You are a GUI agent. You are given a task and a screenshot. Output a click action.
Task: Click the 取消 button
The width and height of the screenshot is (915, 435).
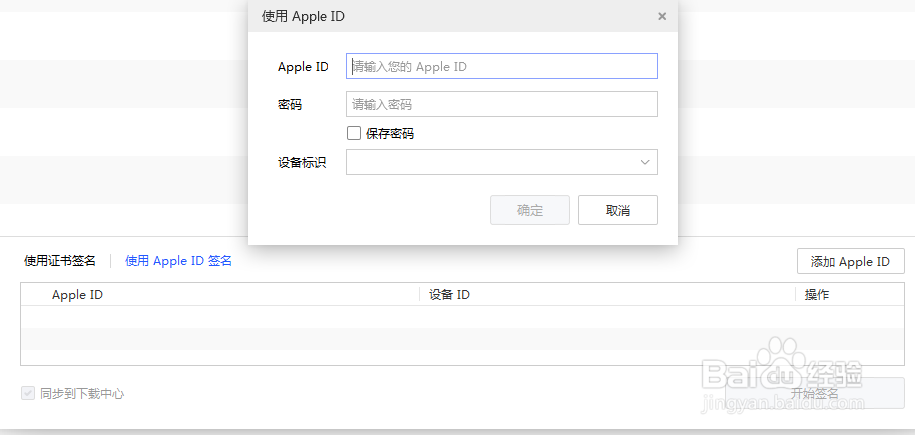[618, 210]
